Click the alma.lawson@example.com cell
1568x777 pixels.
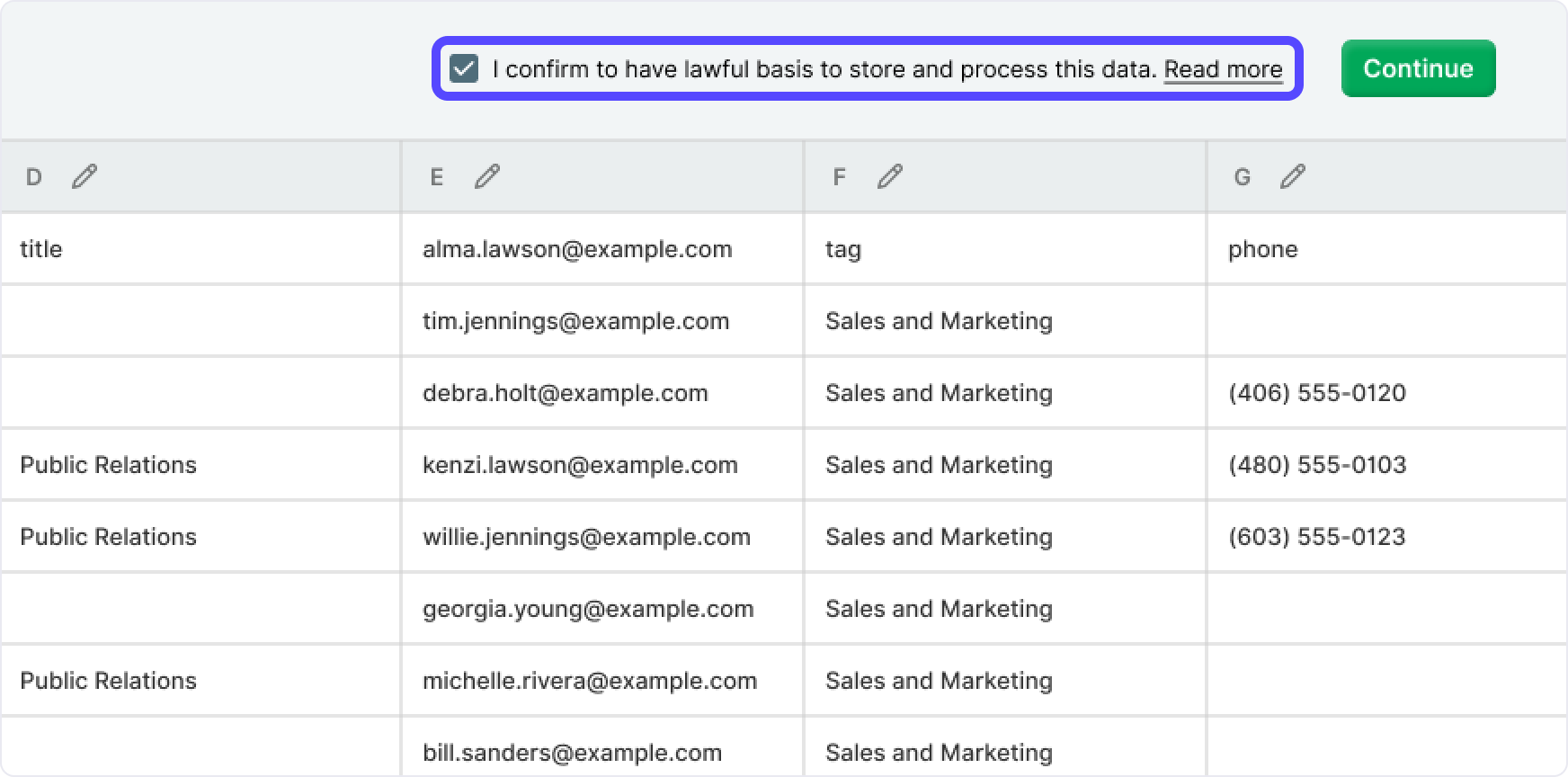(602, 249)
